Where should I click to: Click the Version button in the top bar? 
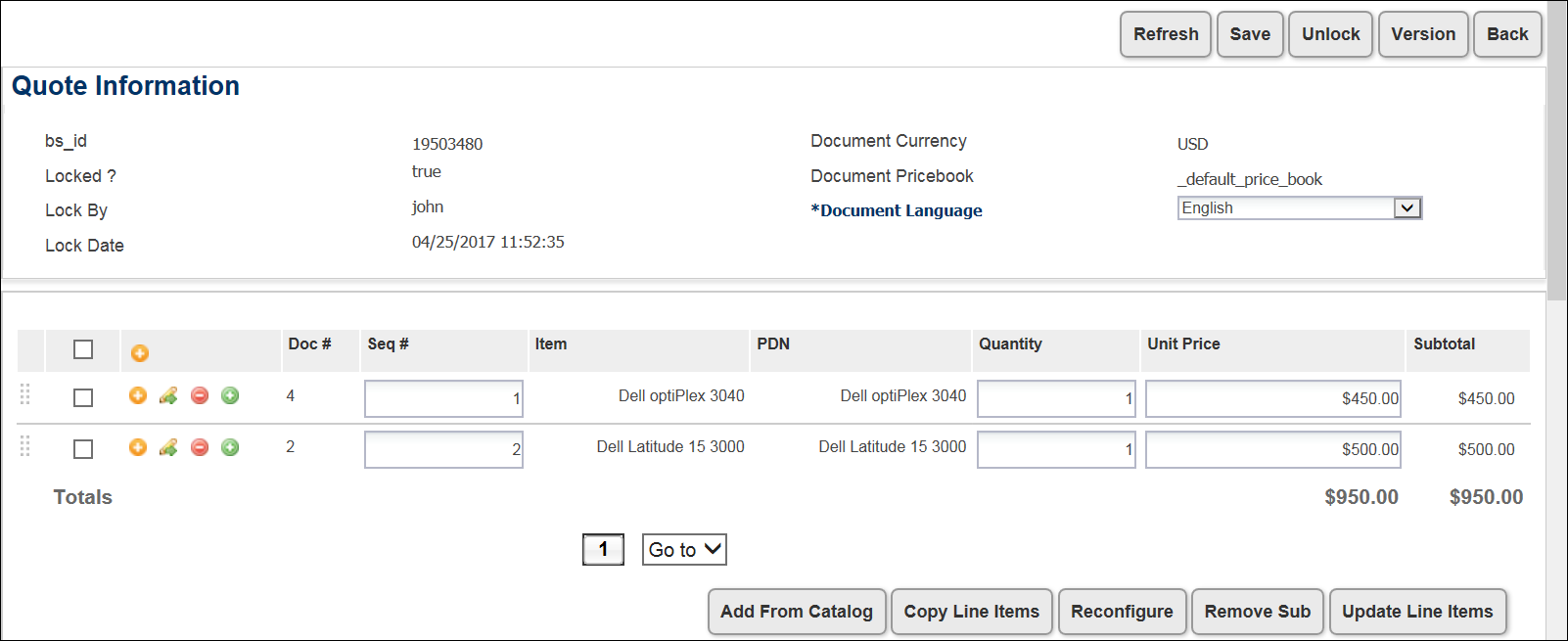1423,34
